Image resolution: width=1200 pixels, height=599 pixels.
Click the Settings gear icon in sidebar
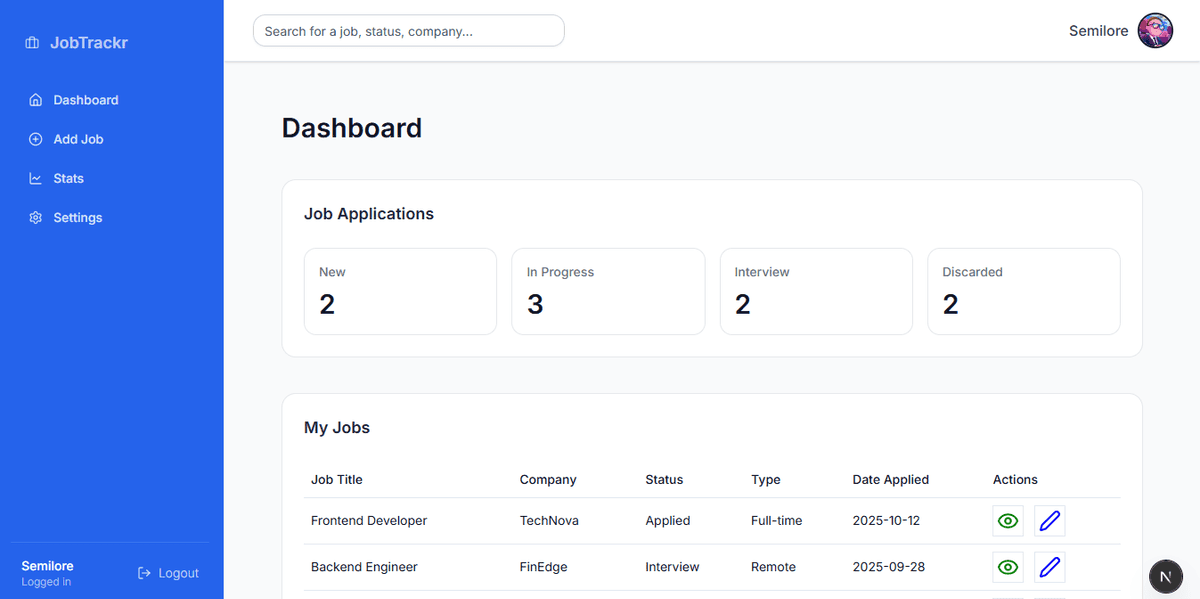[x=36, y=217]
